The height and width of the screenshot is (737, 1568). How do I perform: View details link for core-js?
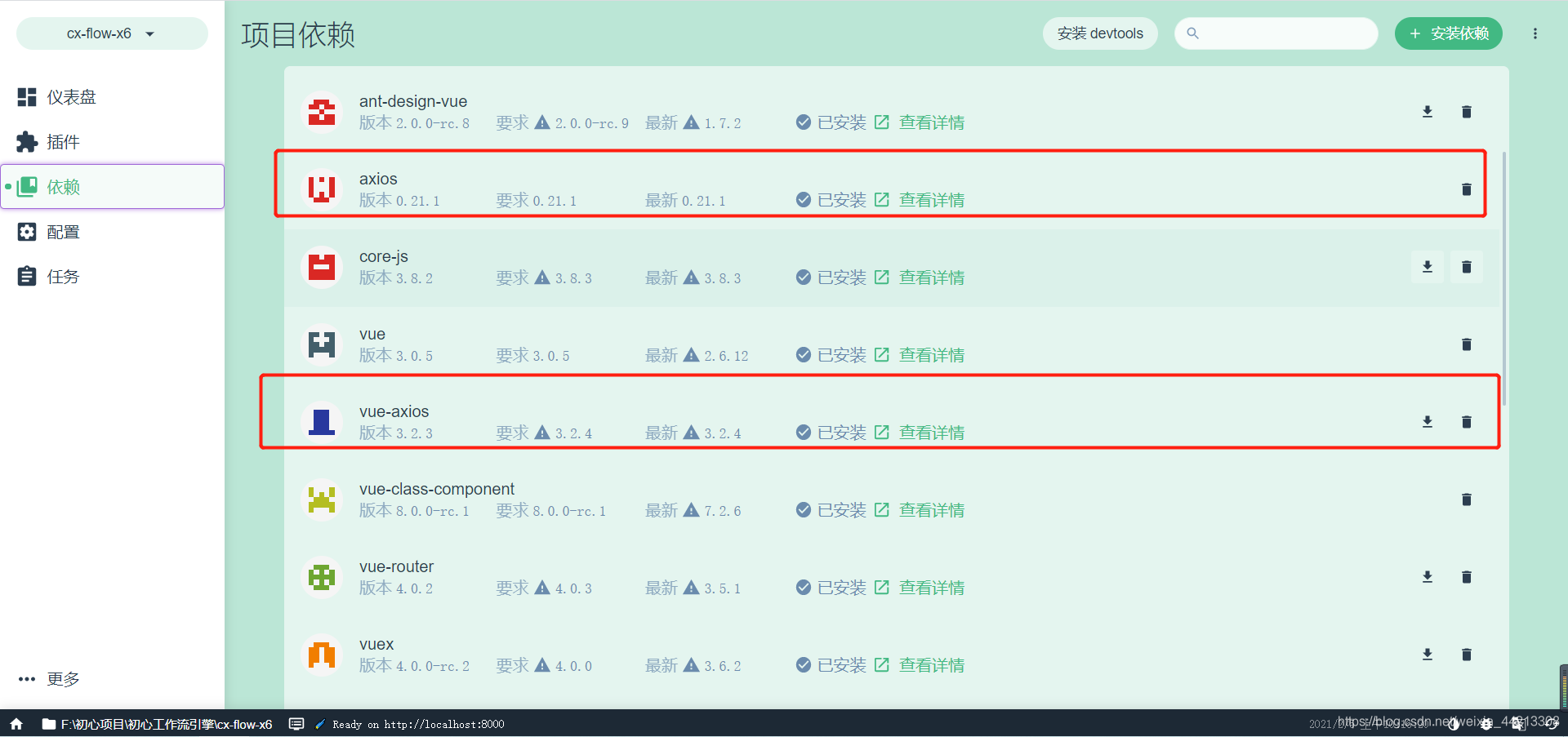point(920,277)
